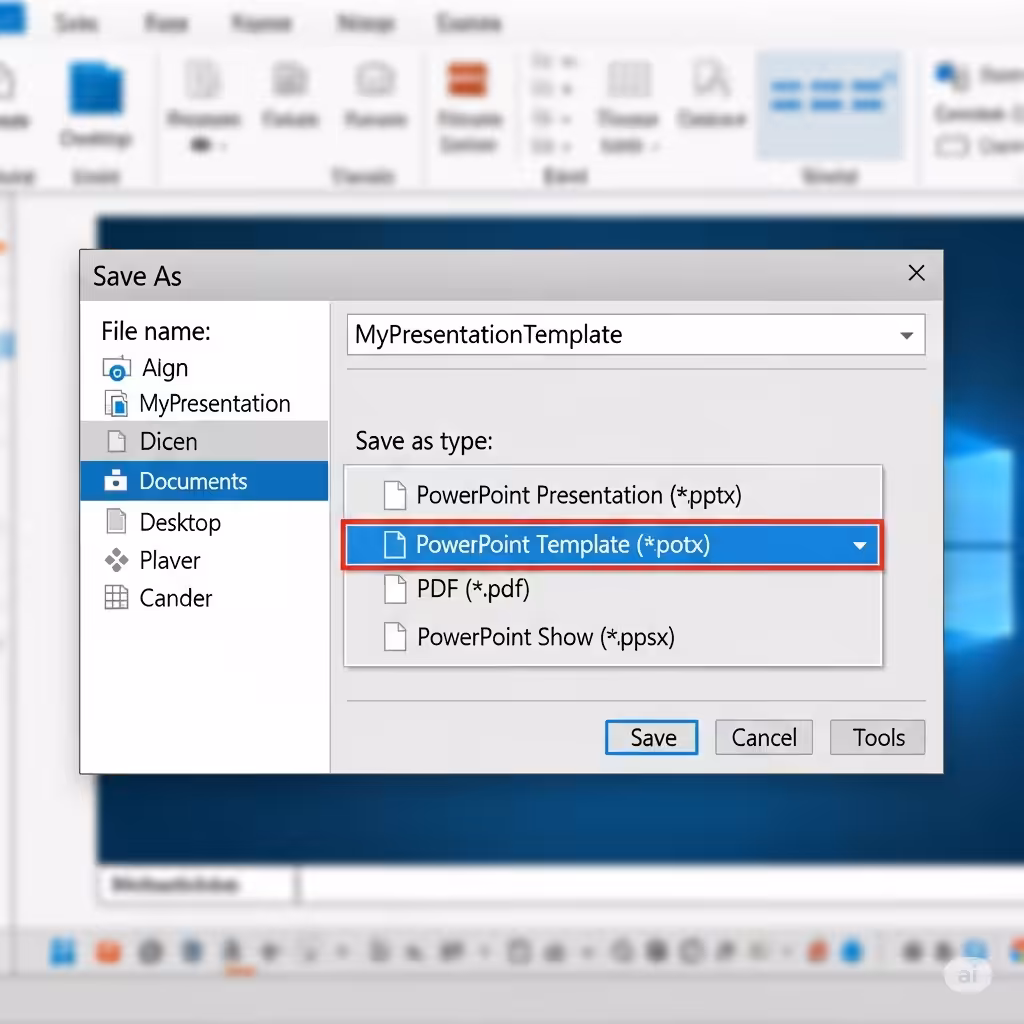Open the dropdown arrow on the Template row
This screenshot has width=1024, height=1024.
[860, 545]
